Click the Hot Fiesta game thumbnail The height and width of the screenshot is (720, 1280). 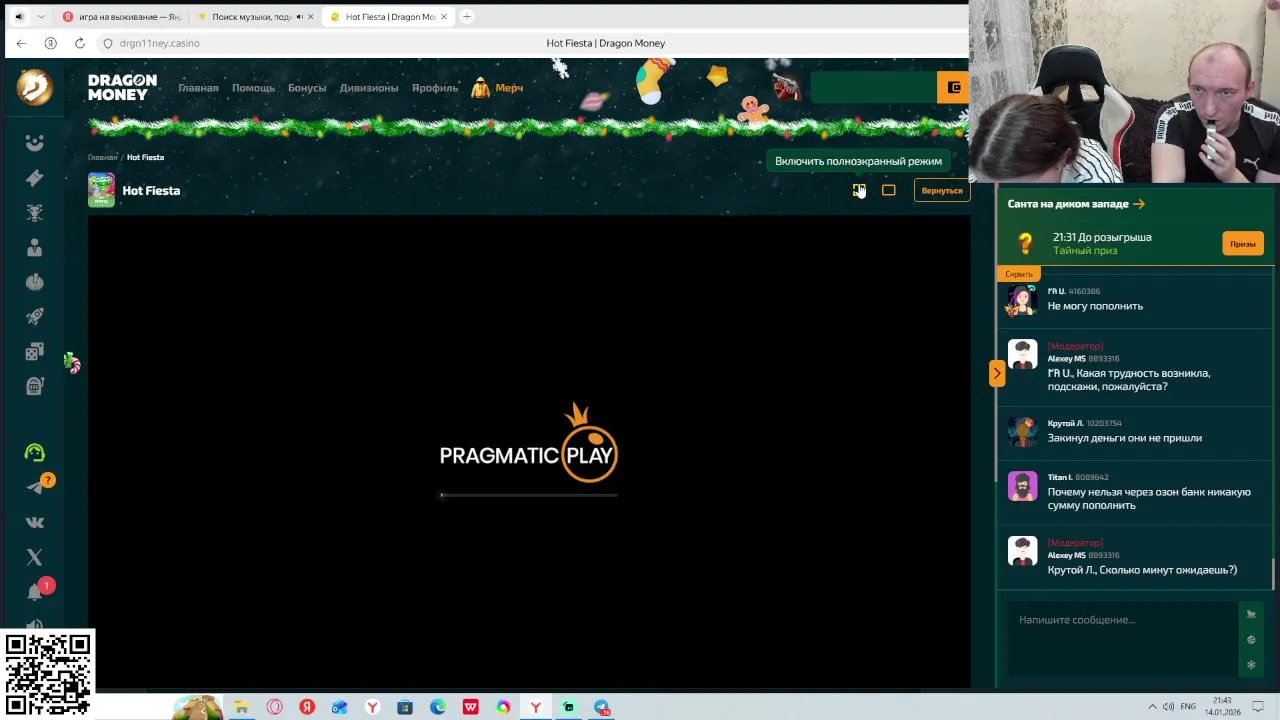tap(101, 190)
